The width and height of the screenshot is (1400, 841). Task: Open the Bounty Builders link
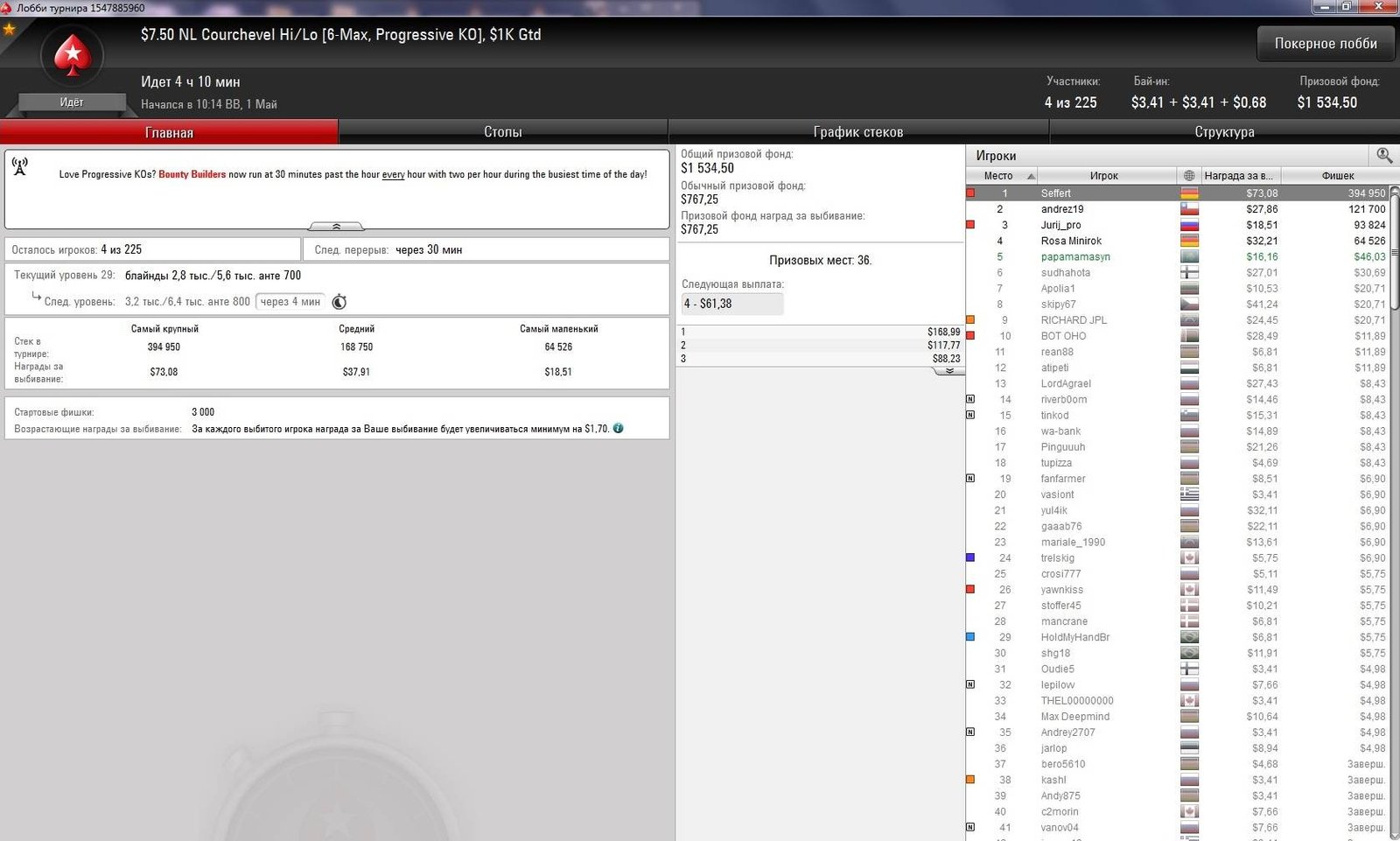192,174
